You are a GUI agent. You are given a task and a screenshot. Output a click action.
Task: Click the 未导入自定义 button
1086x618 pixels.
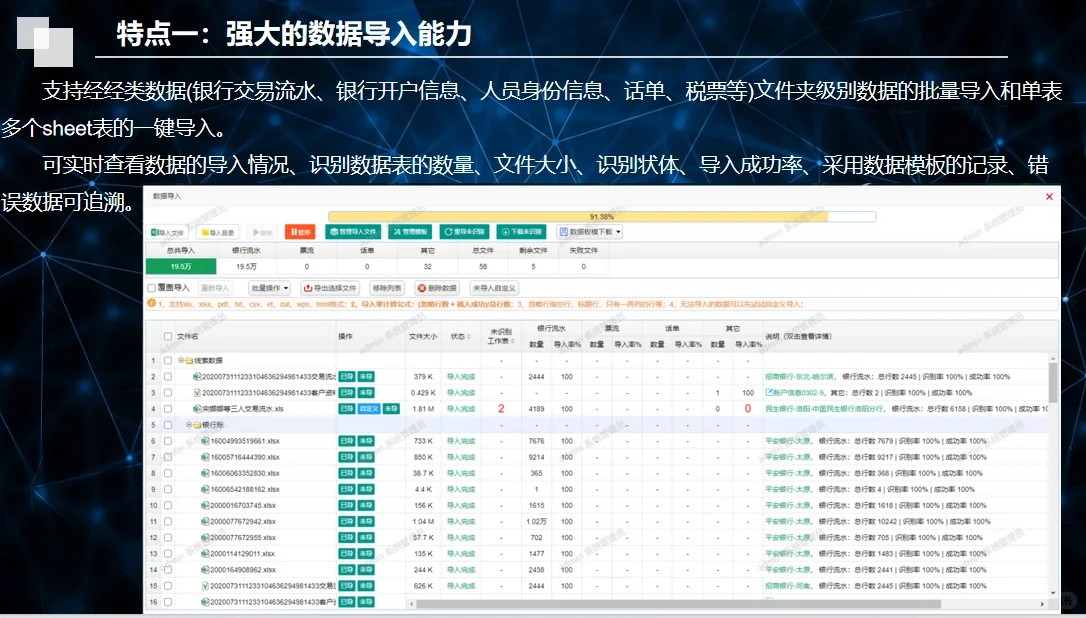[x=494, y=288]
